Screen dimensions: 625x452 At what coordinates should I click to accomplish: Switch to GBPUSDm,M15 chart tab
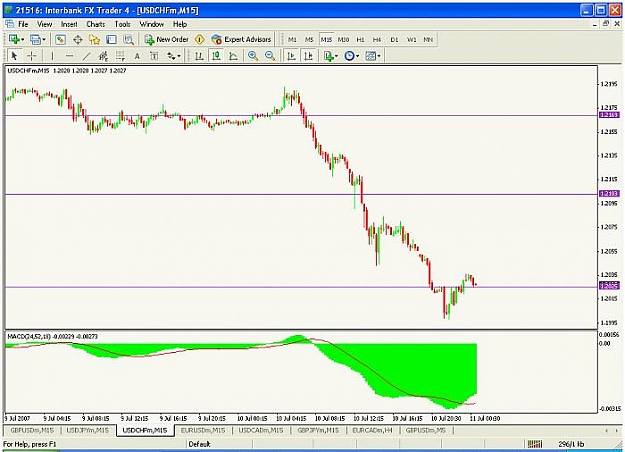pos(32,430)
